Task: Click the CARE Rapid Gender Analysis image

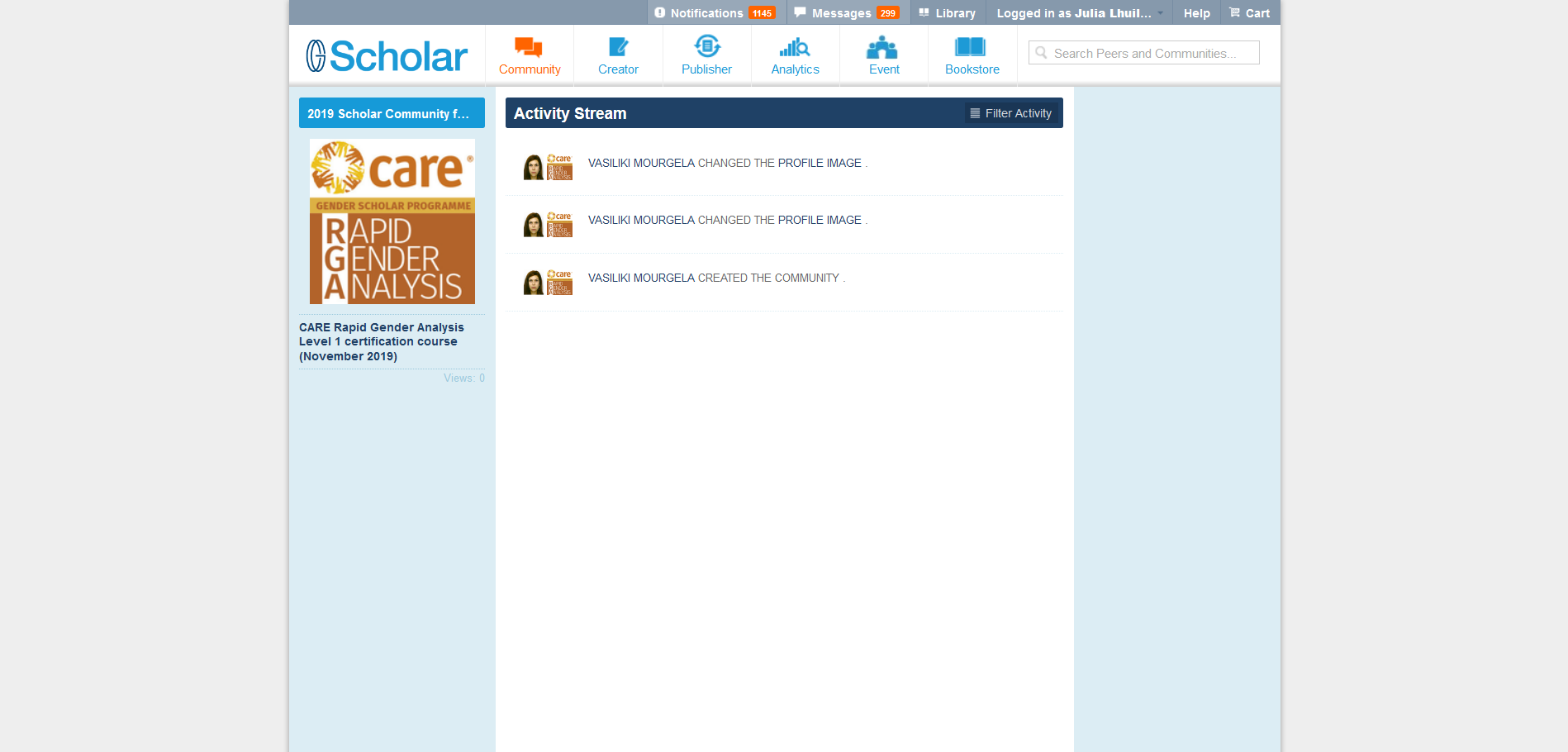Action: [x=392, y=221]
